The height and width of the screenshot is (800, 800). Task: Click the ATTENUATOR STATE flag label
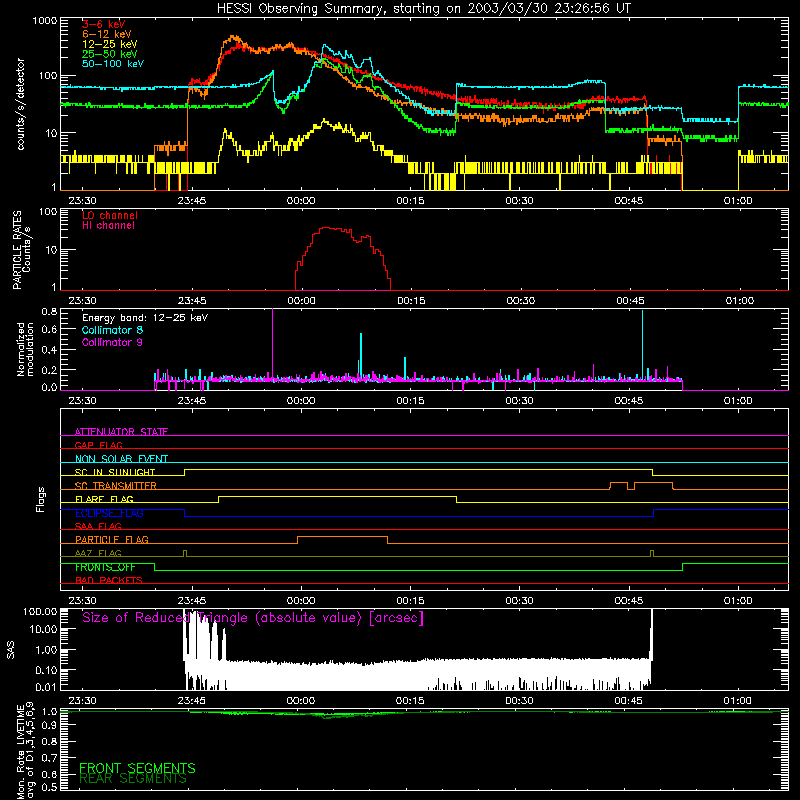click(121, 432)
